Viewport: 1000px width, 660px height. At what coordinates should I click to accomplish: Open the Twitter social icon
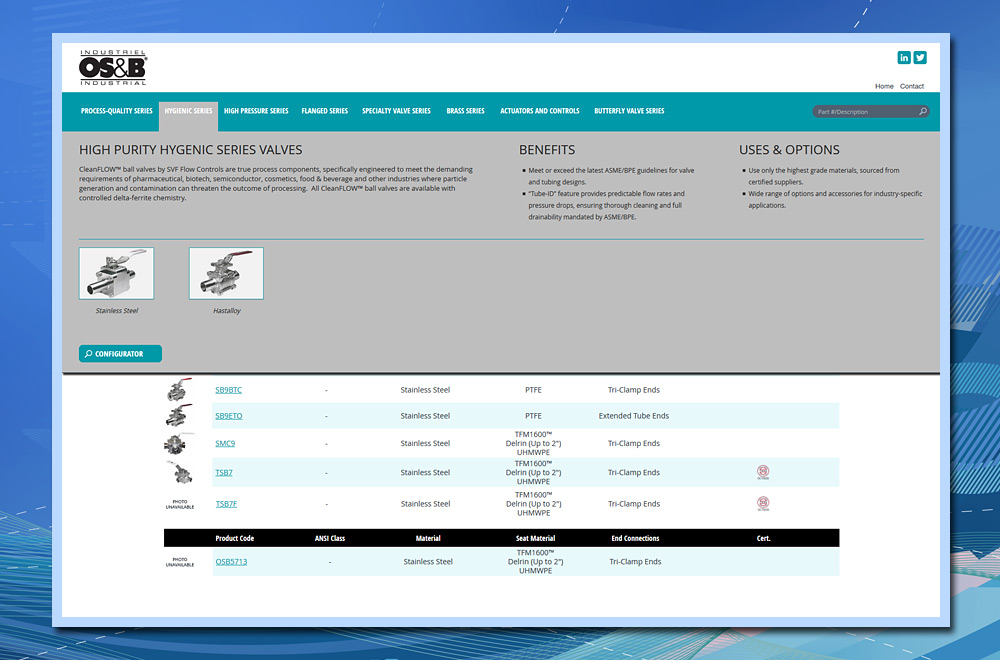click(920, 57)
